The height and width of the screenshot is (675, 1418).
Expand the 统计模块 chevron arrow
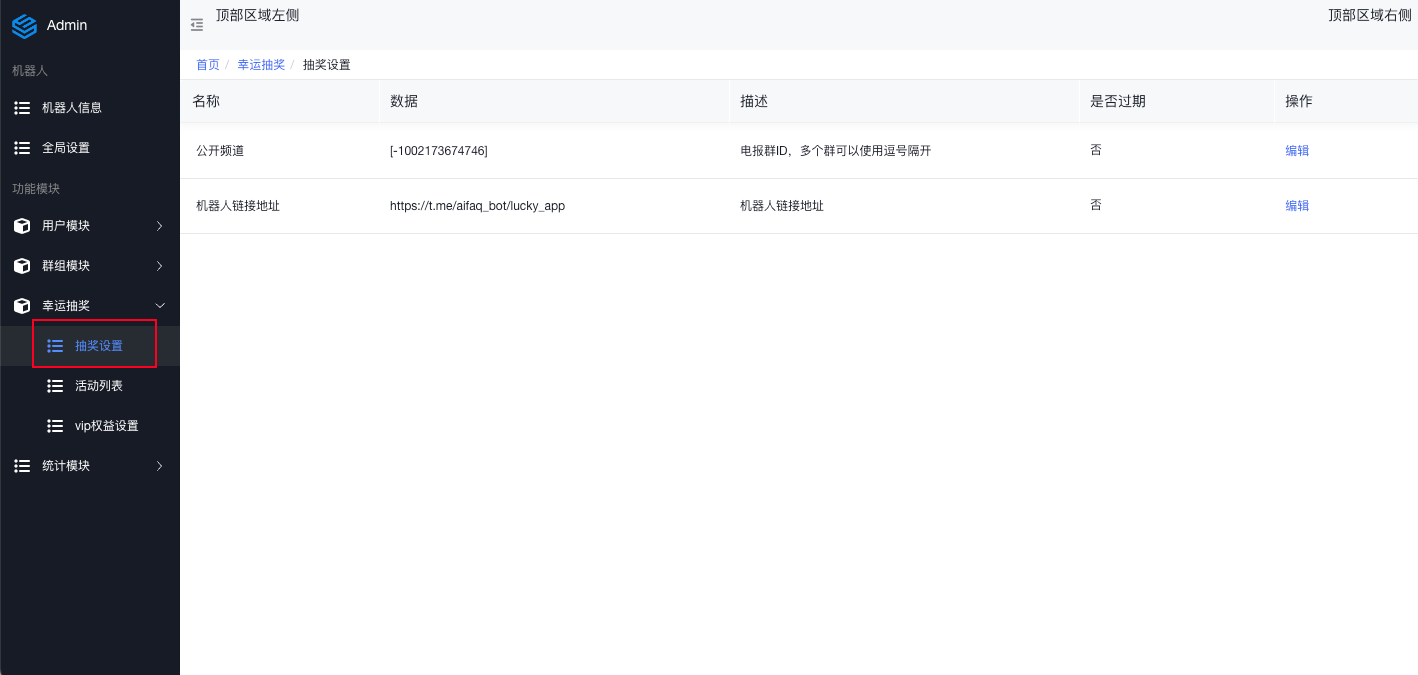tap(159, 466)
